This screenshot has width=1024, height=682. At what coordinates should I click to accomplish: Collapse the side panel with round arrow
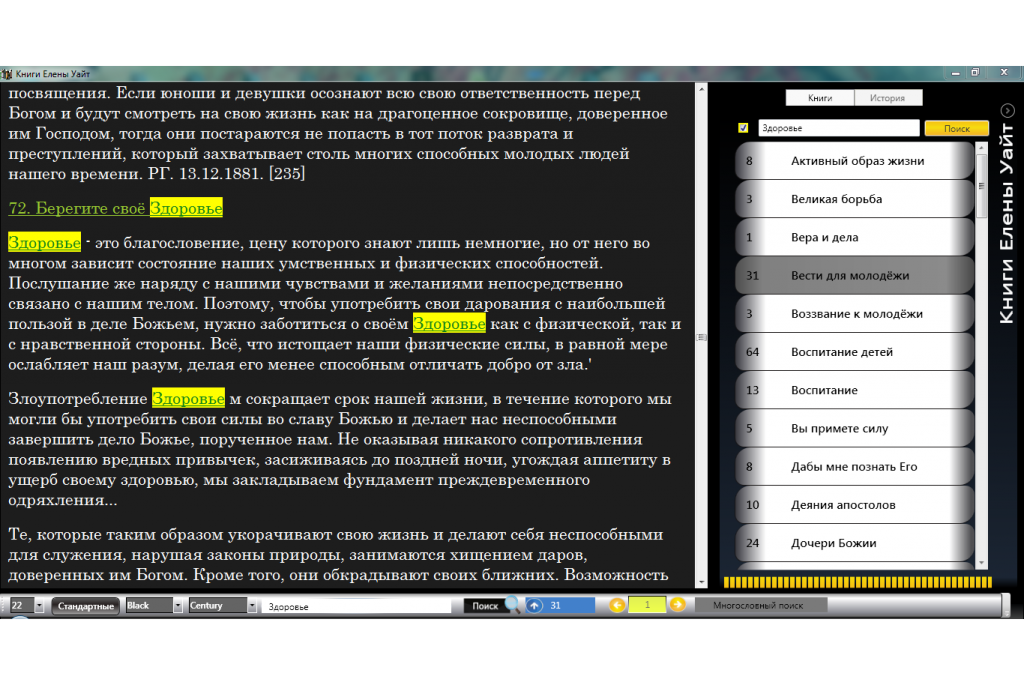coord(1008,111)
